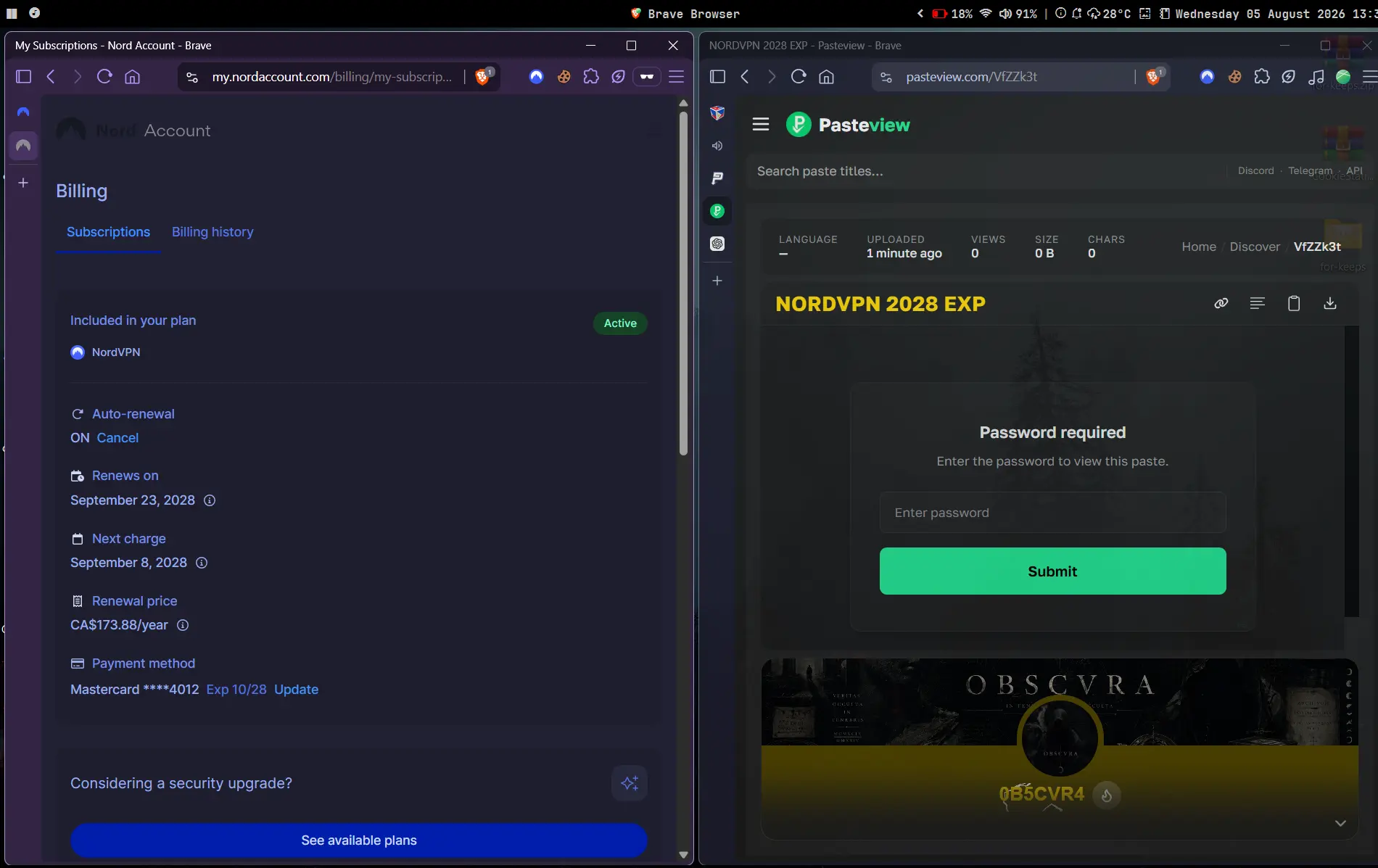Go back in Nord Account window

coord(51,77)
